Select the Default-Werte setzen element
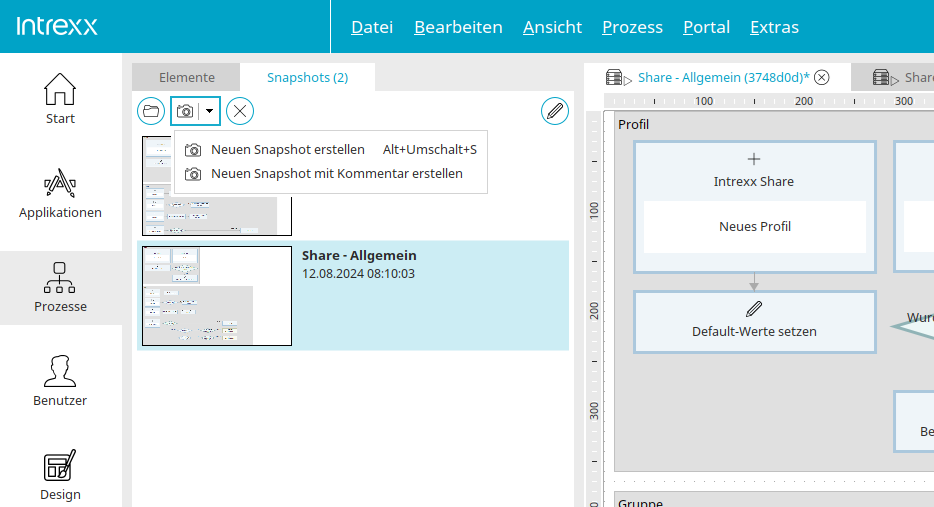 (754, 322)
